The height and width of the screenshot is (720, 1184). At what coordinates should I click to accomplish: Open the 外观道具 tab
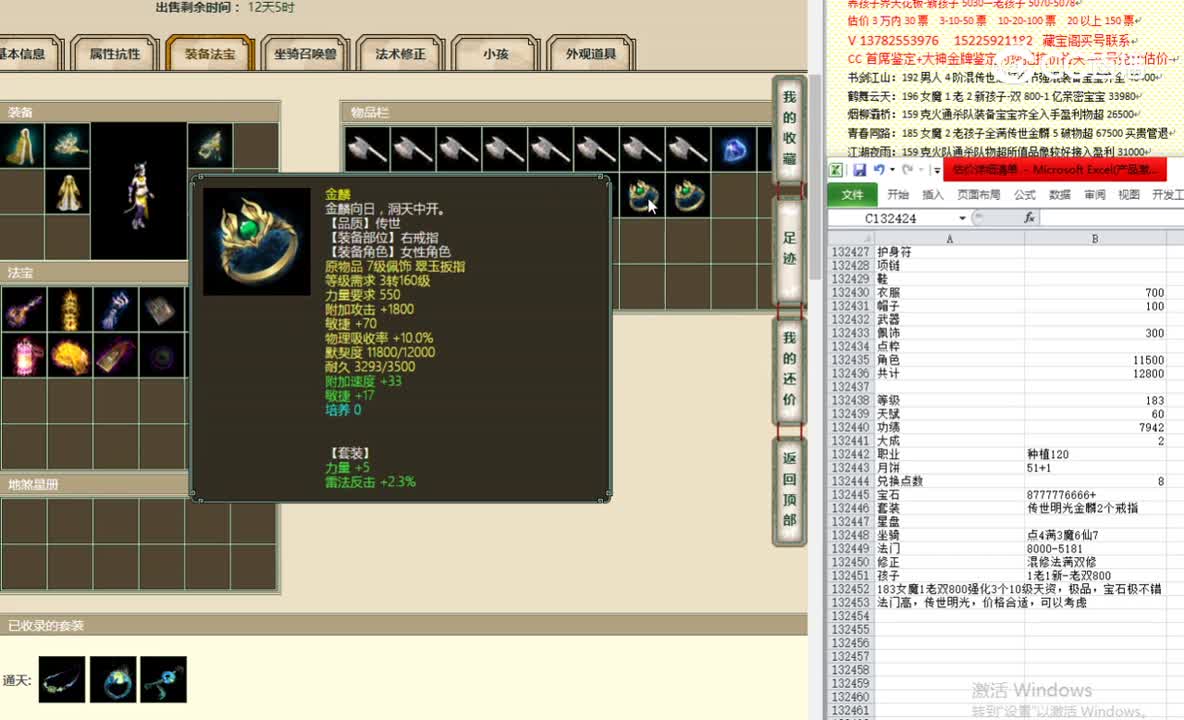[x=590, y=54]
